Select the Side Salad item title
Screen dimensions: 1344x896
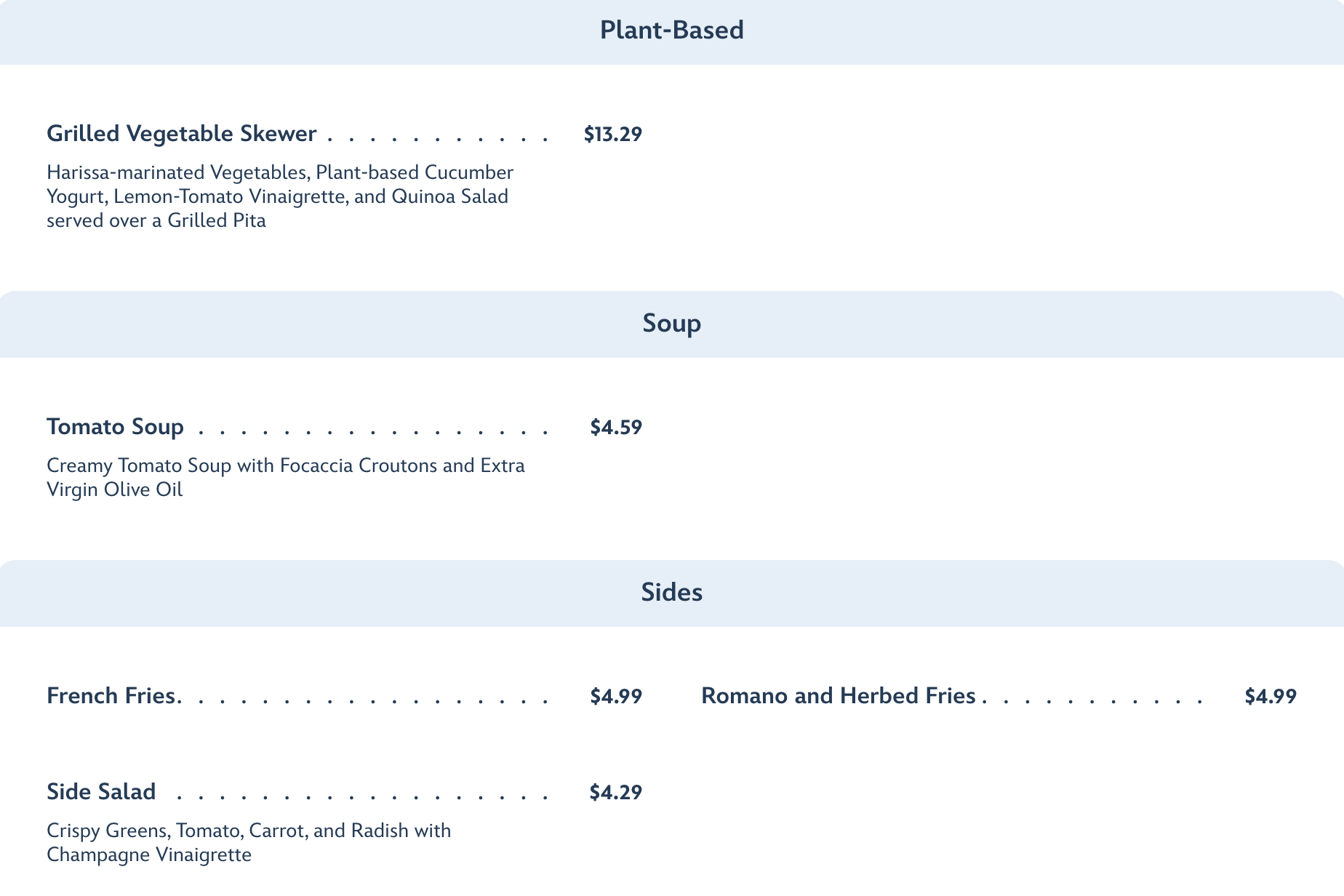point(101,792)
